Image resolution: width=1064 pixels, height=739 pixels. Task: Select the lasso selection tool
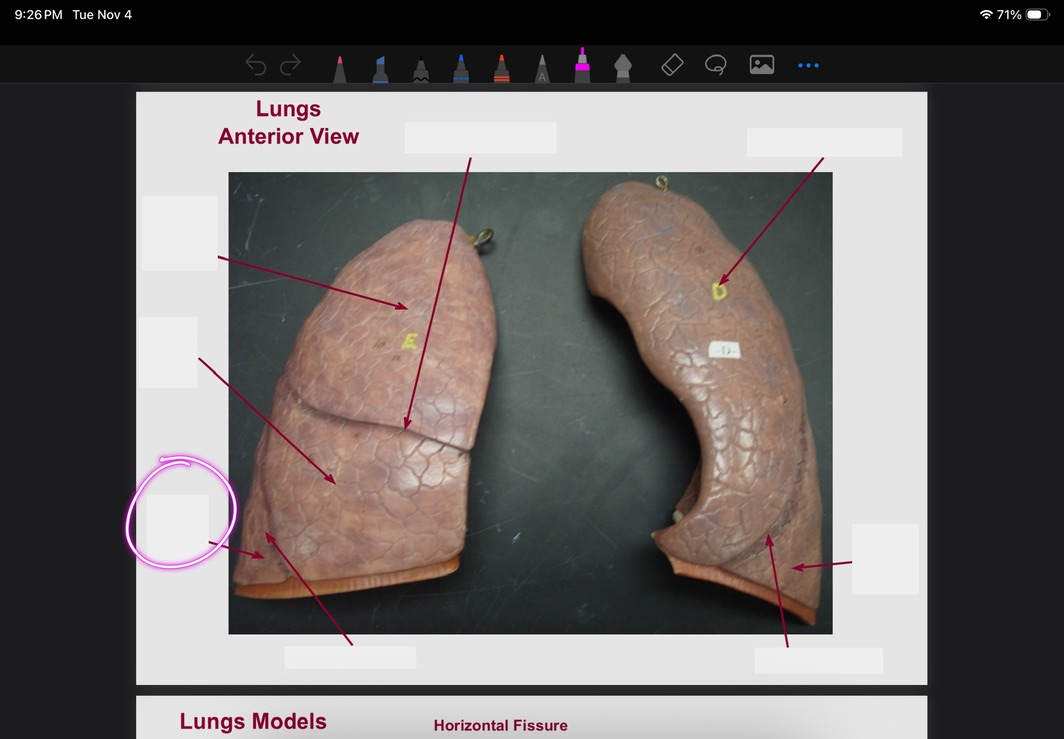pos(715,66)
